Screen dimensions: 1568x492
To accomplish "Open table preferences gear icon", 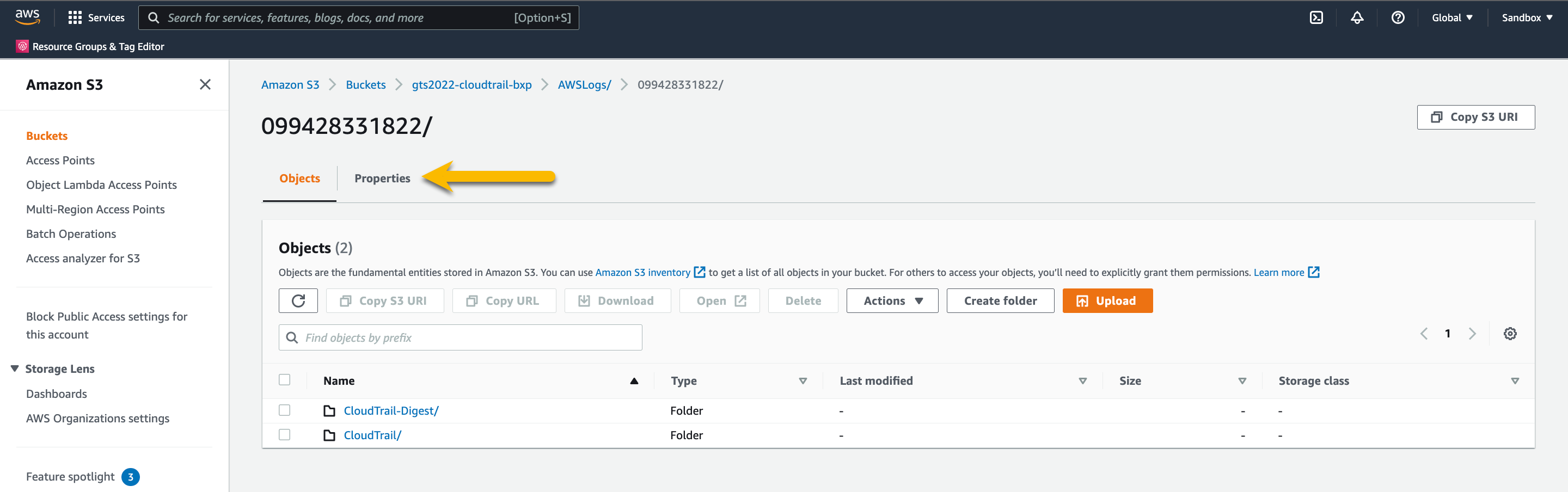I will tap(1510, 333).
